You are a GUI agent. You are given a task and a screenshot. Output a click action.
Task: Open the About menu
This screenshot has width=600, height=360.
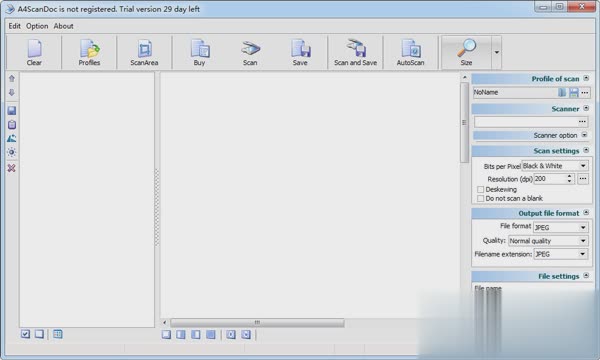click(64, 26)
